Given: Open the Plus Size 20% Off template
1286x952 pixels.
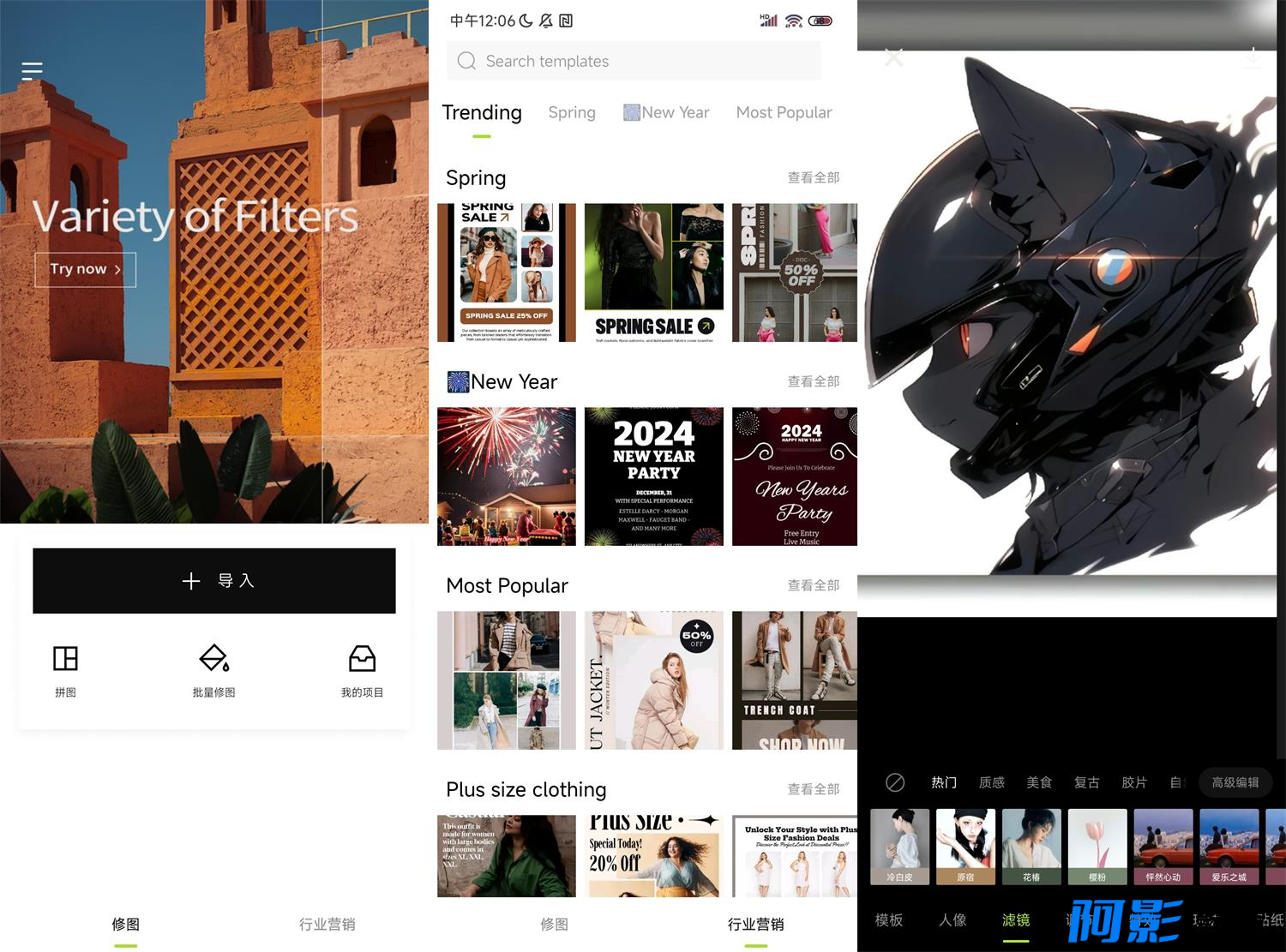Looking at the screenshot, I should pos(654,856).
